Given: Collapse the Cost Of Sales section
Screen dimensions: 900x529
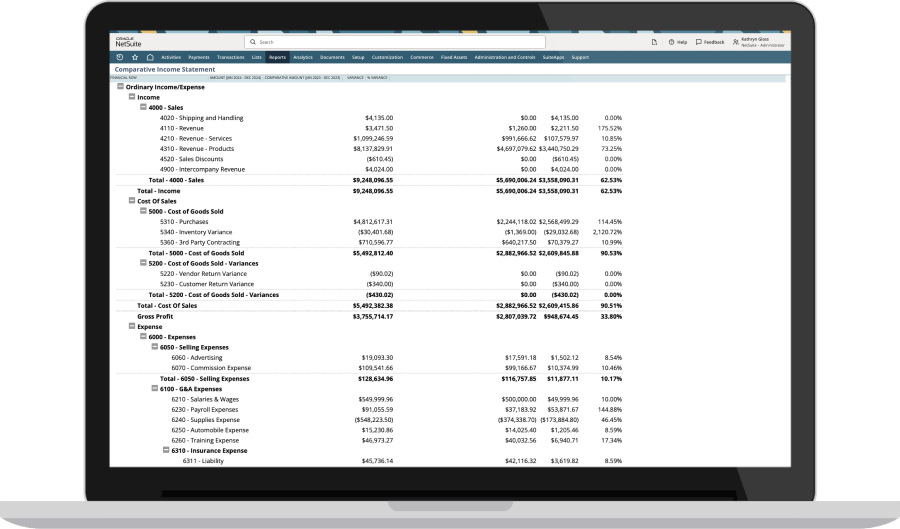Looking at the screenshot, I should pos(131,201).
